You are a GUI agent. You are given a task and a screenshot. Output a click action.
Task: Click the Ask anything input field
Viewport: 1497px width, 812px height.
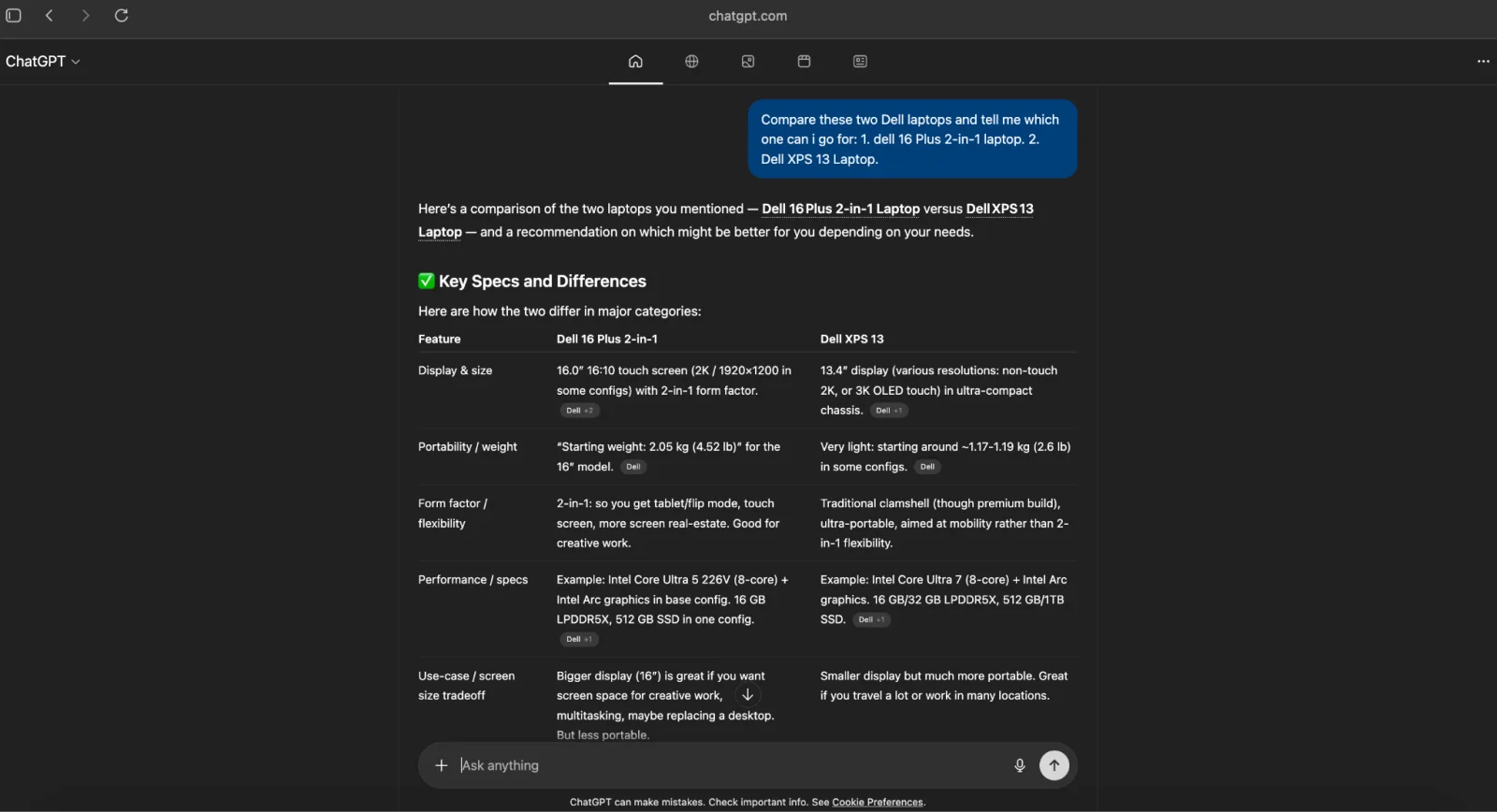730,765
